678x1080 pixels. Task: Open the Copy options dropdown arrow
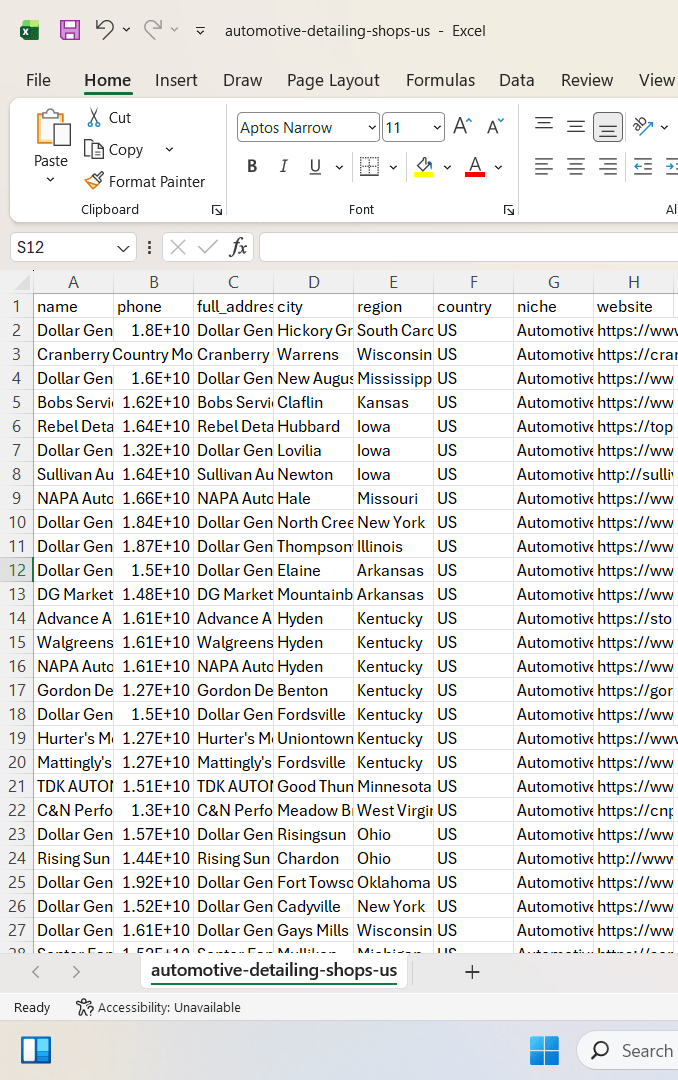[x=170, y=149]
